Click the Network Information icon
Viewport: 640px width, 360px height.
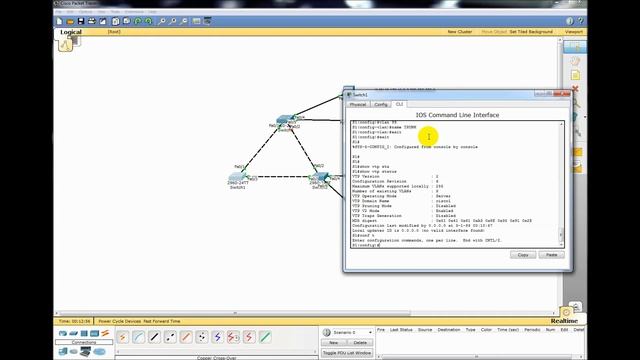[x=570, y=21]
